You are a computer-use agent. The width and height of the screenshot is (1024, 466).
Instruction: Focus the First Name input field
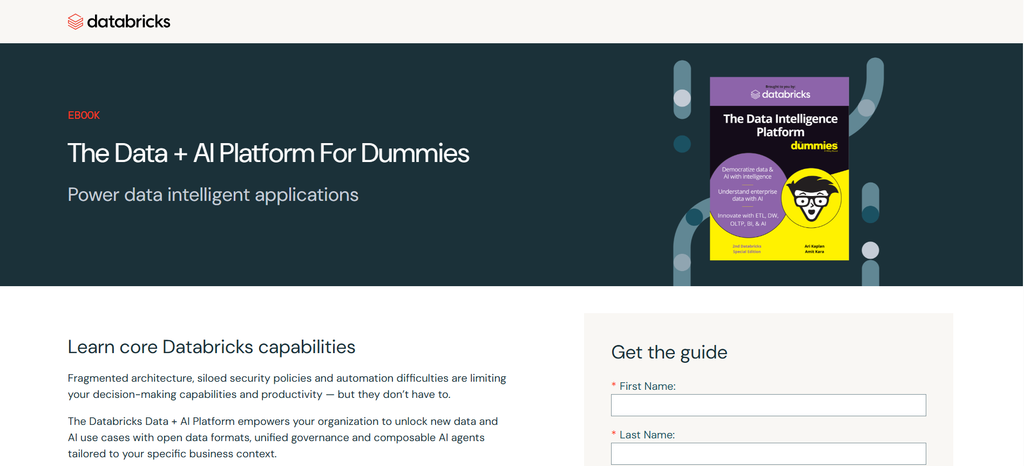(768, 405)
